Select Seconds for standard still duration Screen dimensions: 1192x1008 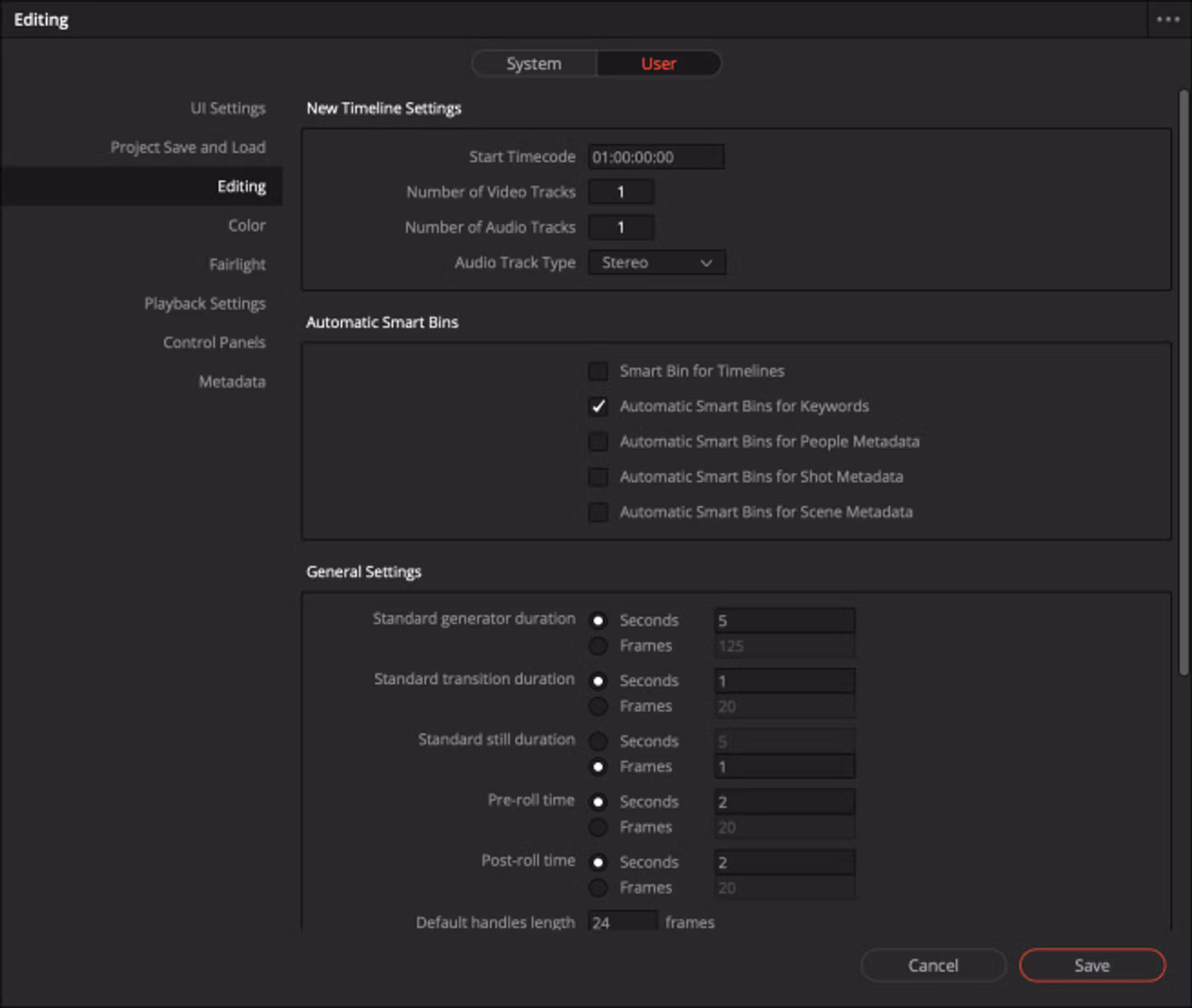pyautogui.click(x=598, y=742)
